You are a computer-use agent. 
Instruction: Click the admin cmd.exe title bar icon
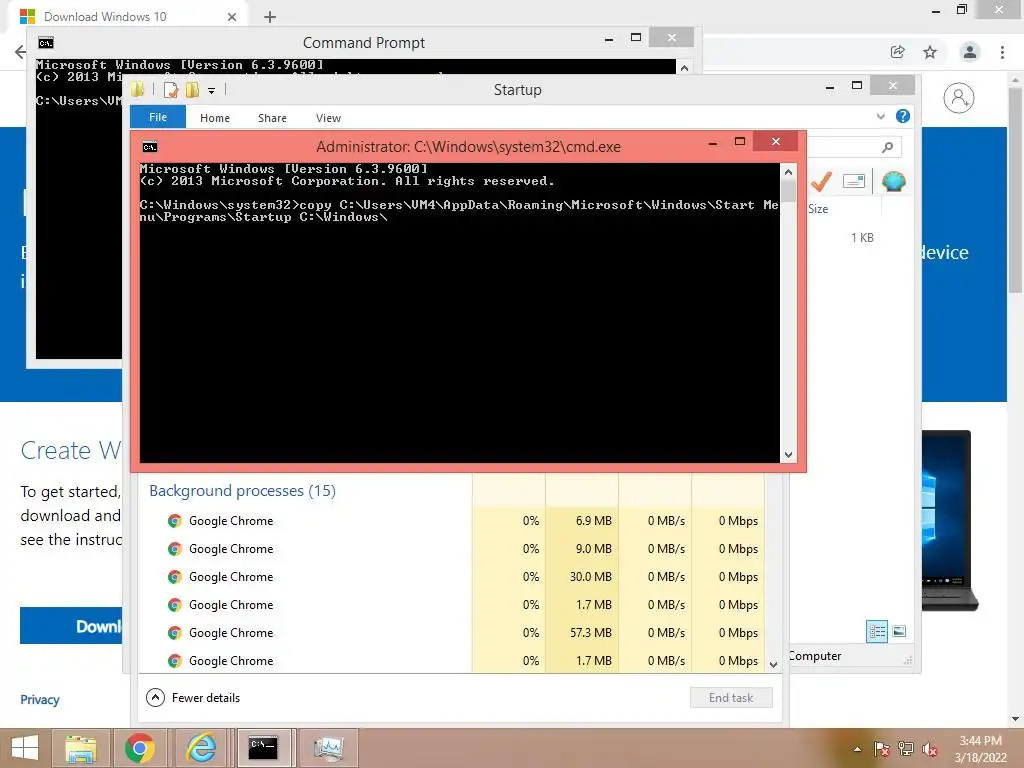(x=150, y=147)
